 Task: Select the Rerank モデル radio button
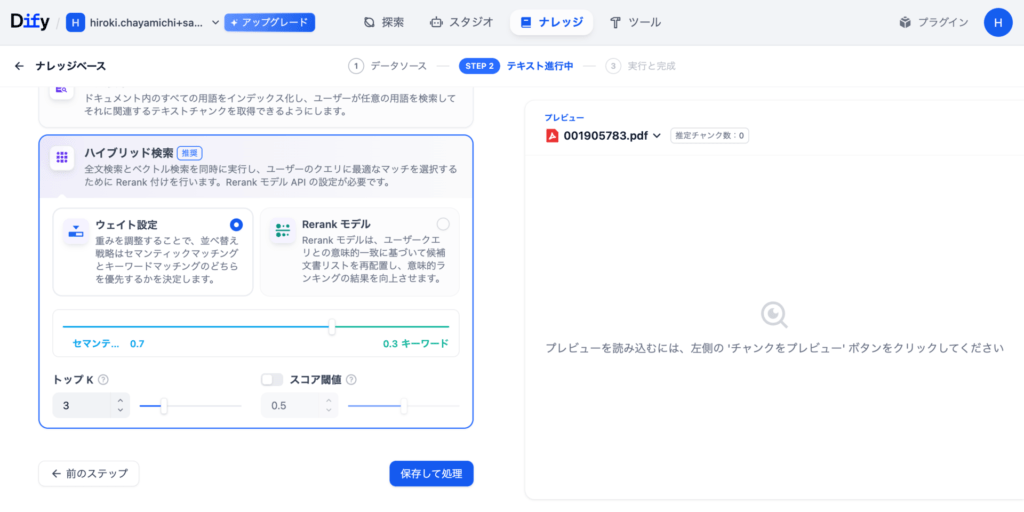[x=443, y=225]
